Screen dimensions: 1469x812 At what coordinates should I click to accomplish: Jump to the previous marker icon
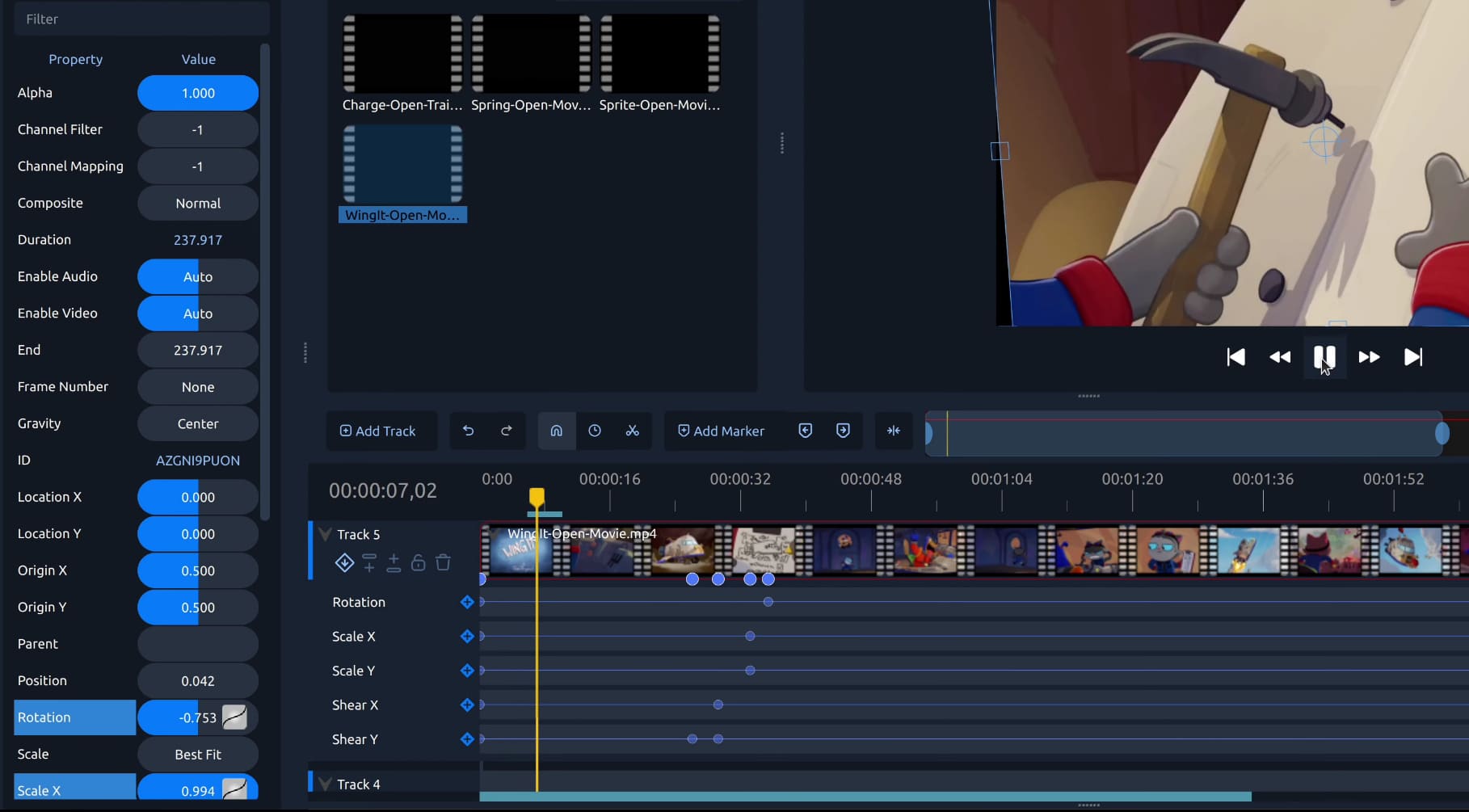805,431
